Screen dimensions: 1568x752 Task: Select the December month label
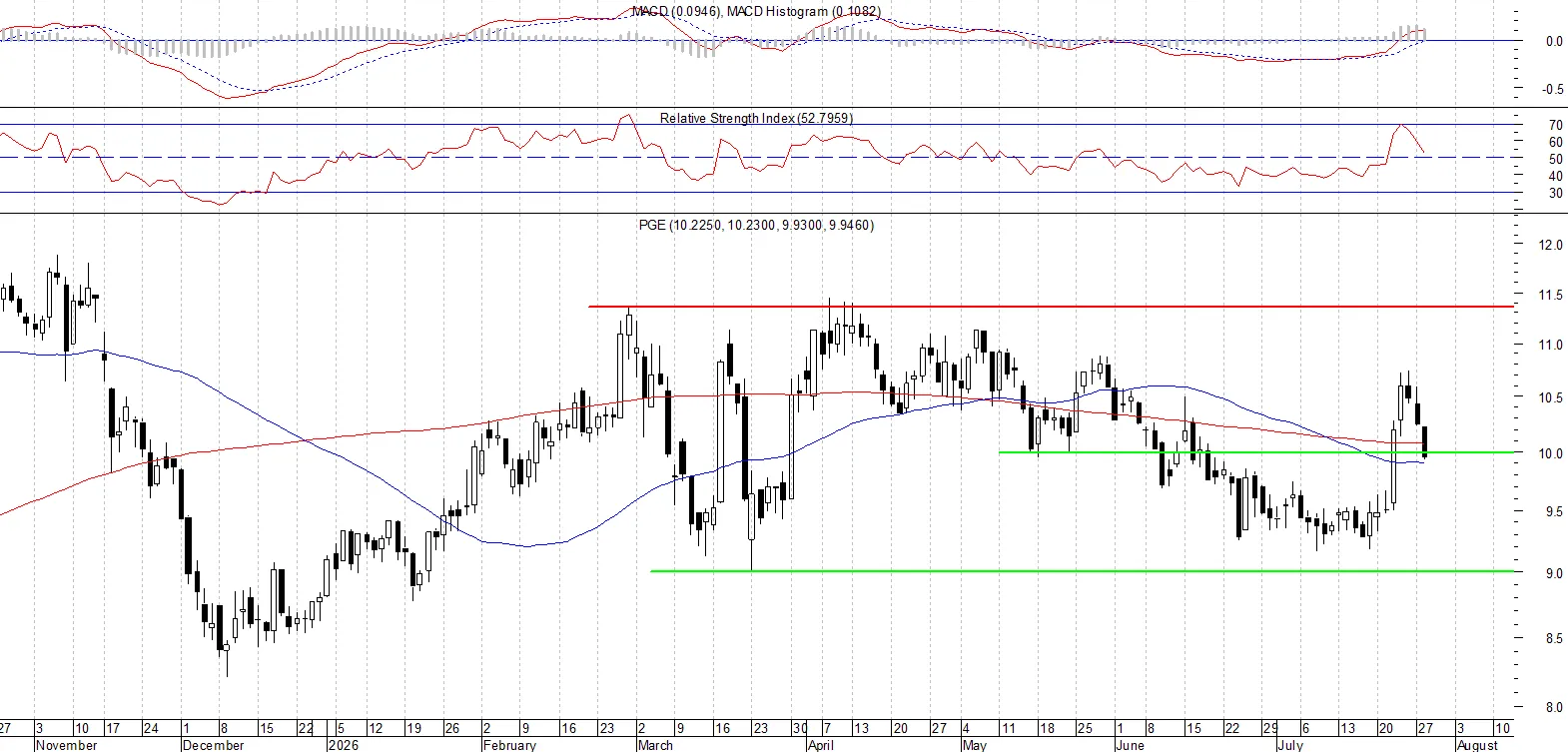[x=214, y=745]
